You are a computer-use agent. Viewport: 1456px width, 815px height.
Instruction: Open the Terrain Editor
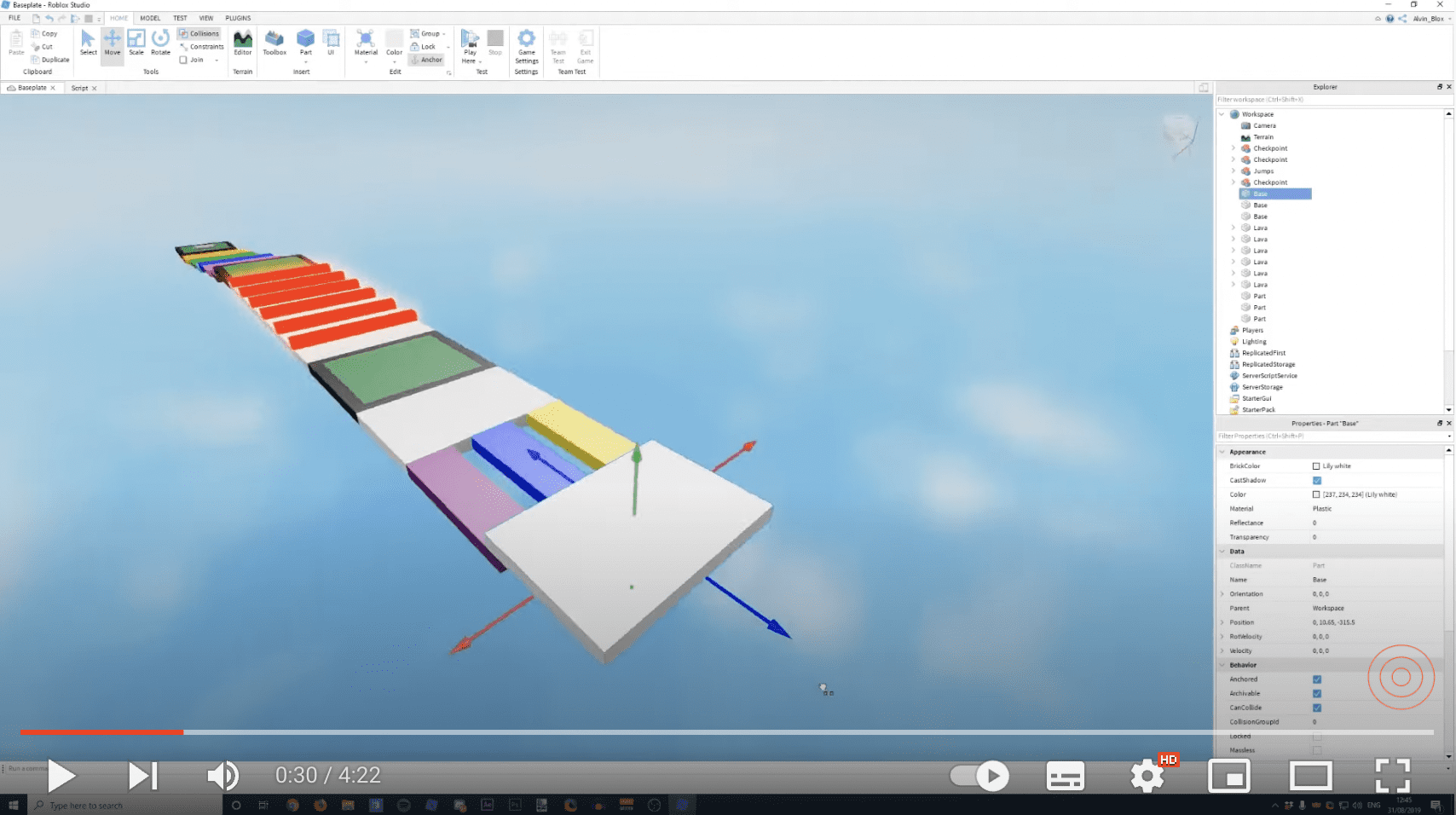pyautogui.click(x=243, y=43)
